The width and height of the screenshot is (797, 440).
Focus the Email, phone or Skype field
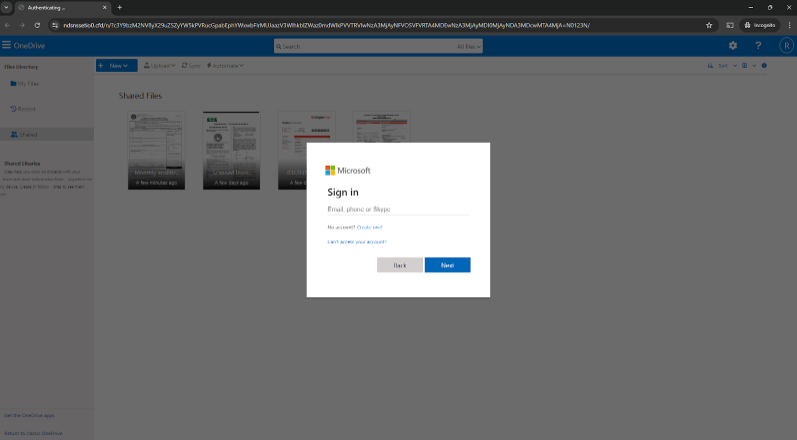coord(398,209)
